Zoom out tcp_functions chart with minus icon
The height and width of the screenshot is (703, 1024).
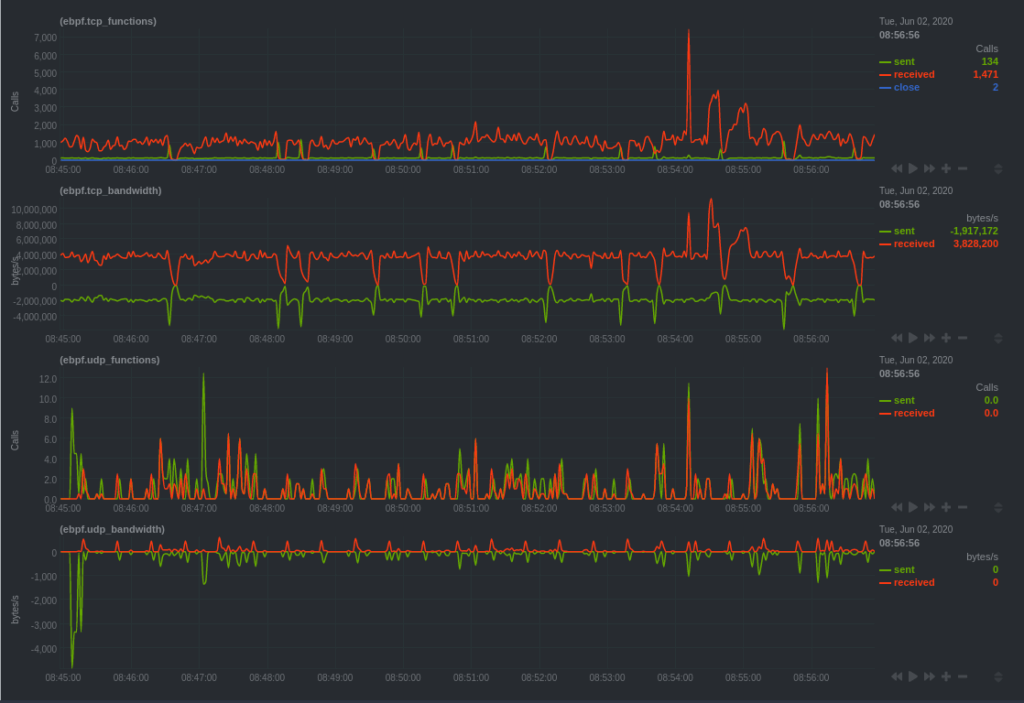pyautogui.click(x=962, y=169)
